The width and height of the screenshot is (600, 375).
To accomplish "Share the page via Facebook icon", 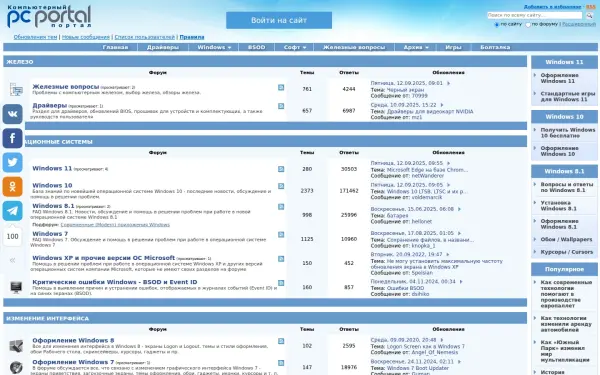I will pos(13,138).
